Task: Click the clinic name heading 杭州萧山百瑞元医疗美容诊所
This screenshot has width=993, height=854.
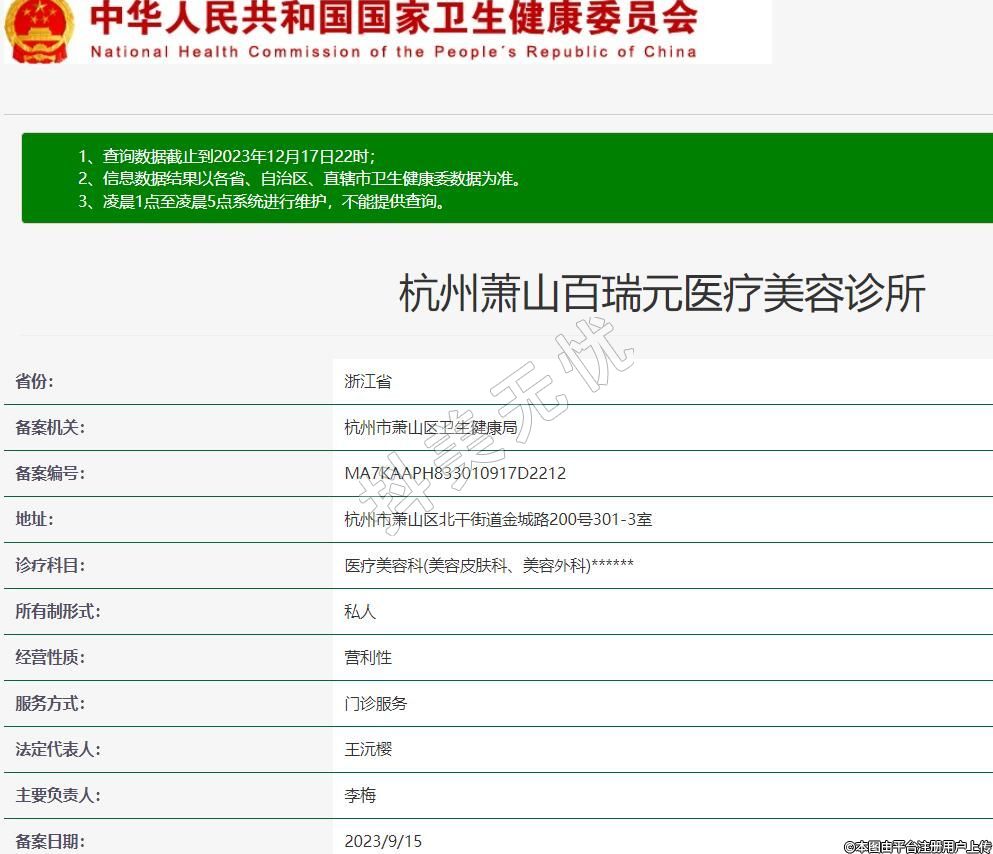Action: click(661, 294)
